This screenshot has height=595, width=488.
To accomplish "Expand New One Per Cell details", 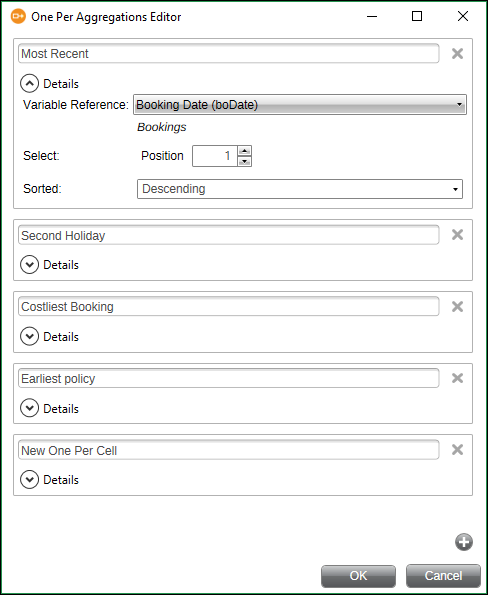I will tap(30, 480).
